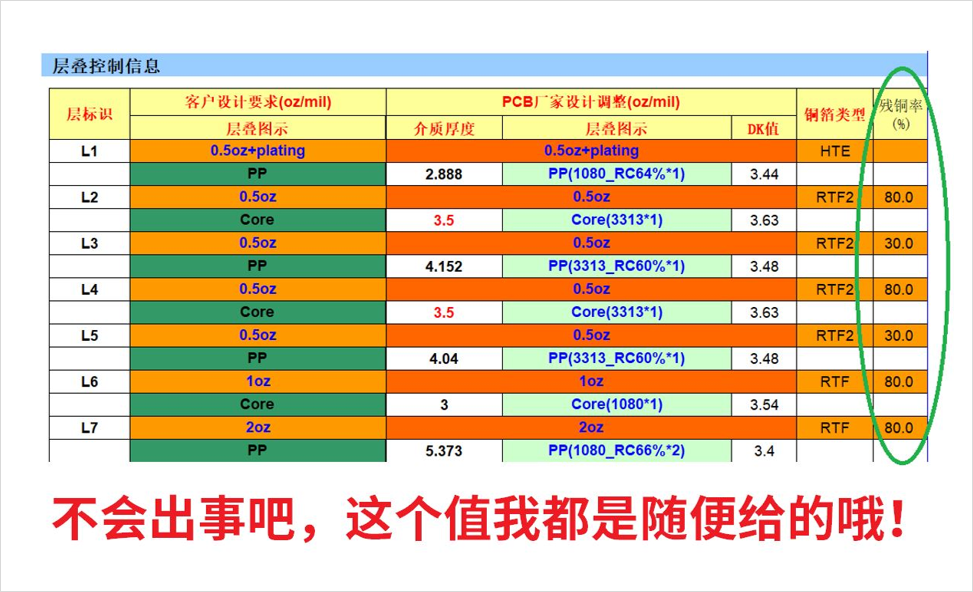Select the 介质厚度 subheader
973x592 pixels.
click(444, 128)
